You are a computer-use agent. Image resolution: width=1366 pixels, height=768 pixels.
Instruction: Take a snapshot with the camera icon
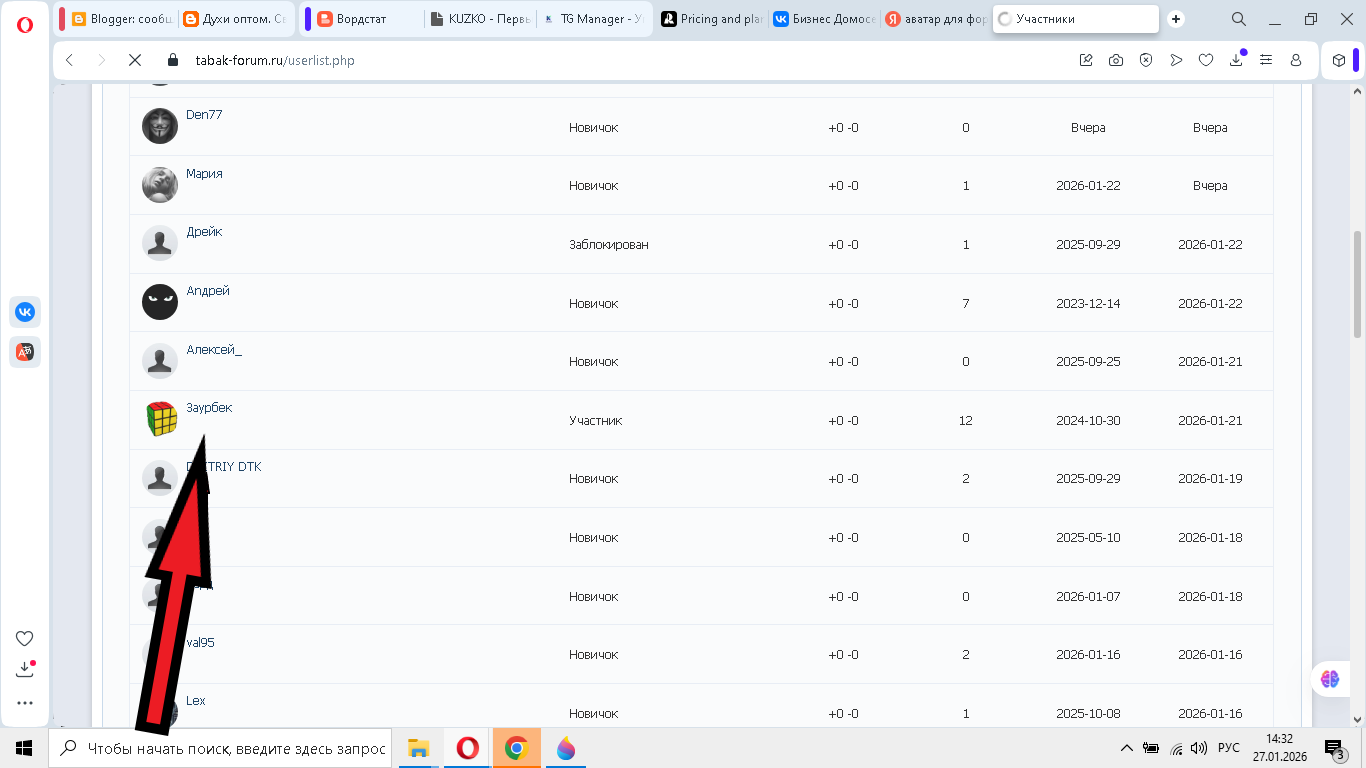1116,60
